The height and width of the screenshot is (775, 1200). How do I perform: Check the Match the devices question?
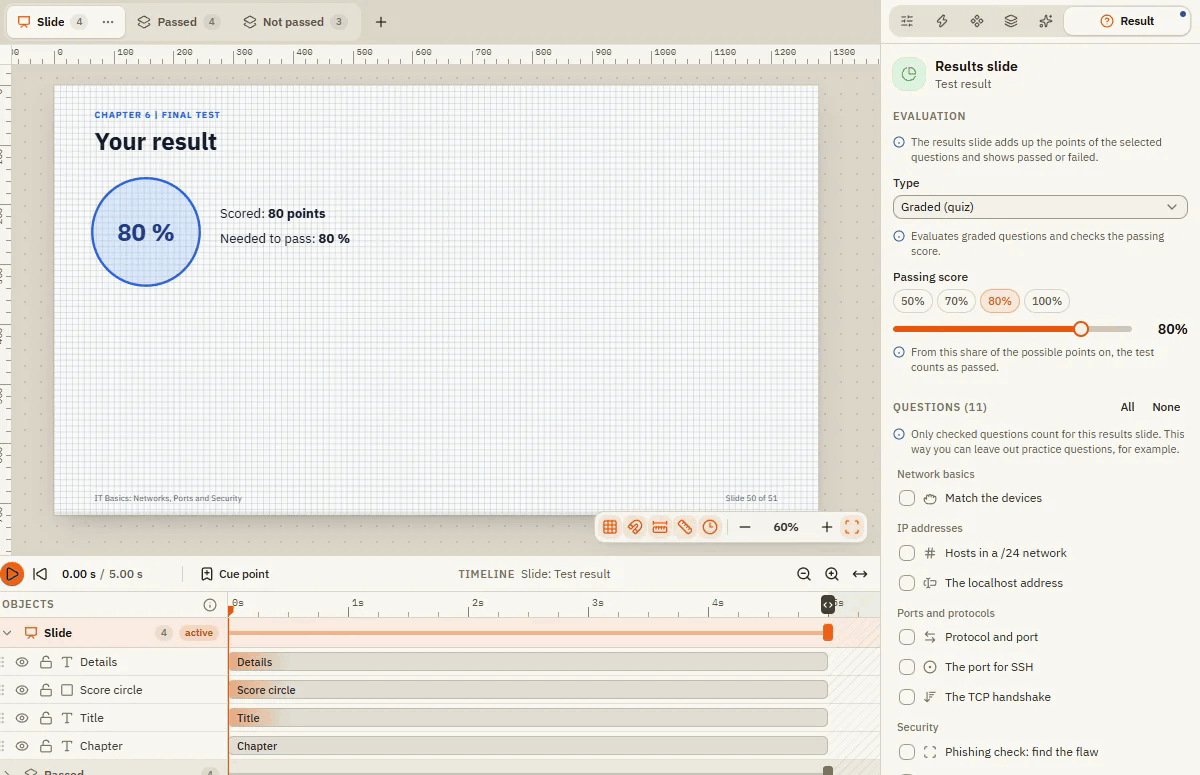[x=907, y=498]
